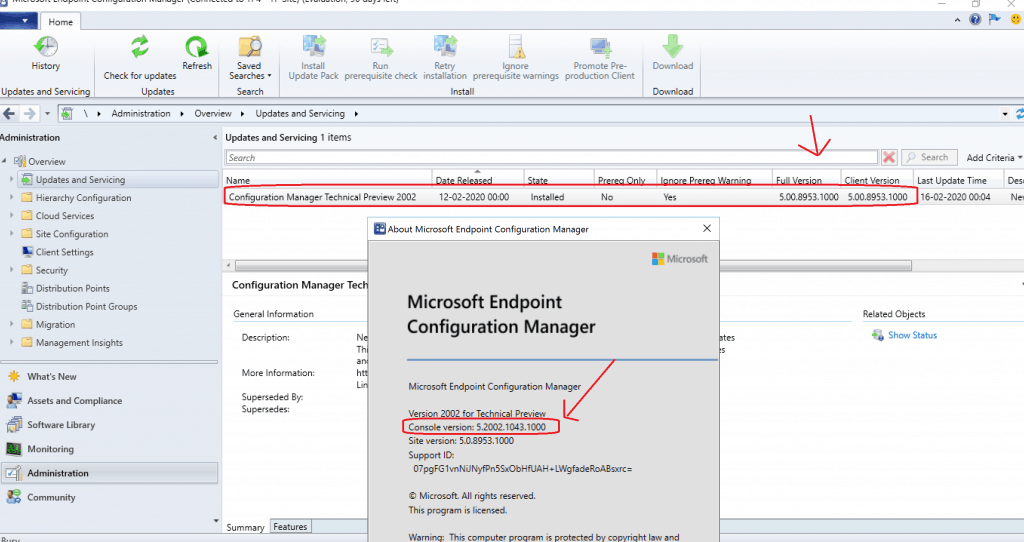Expand the Cloud Services node
The image size is (1024, 542).
tap(11, 215)
